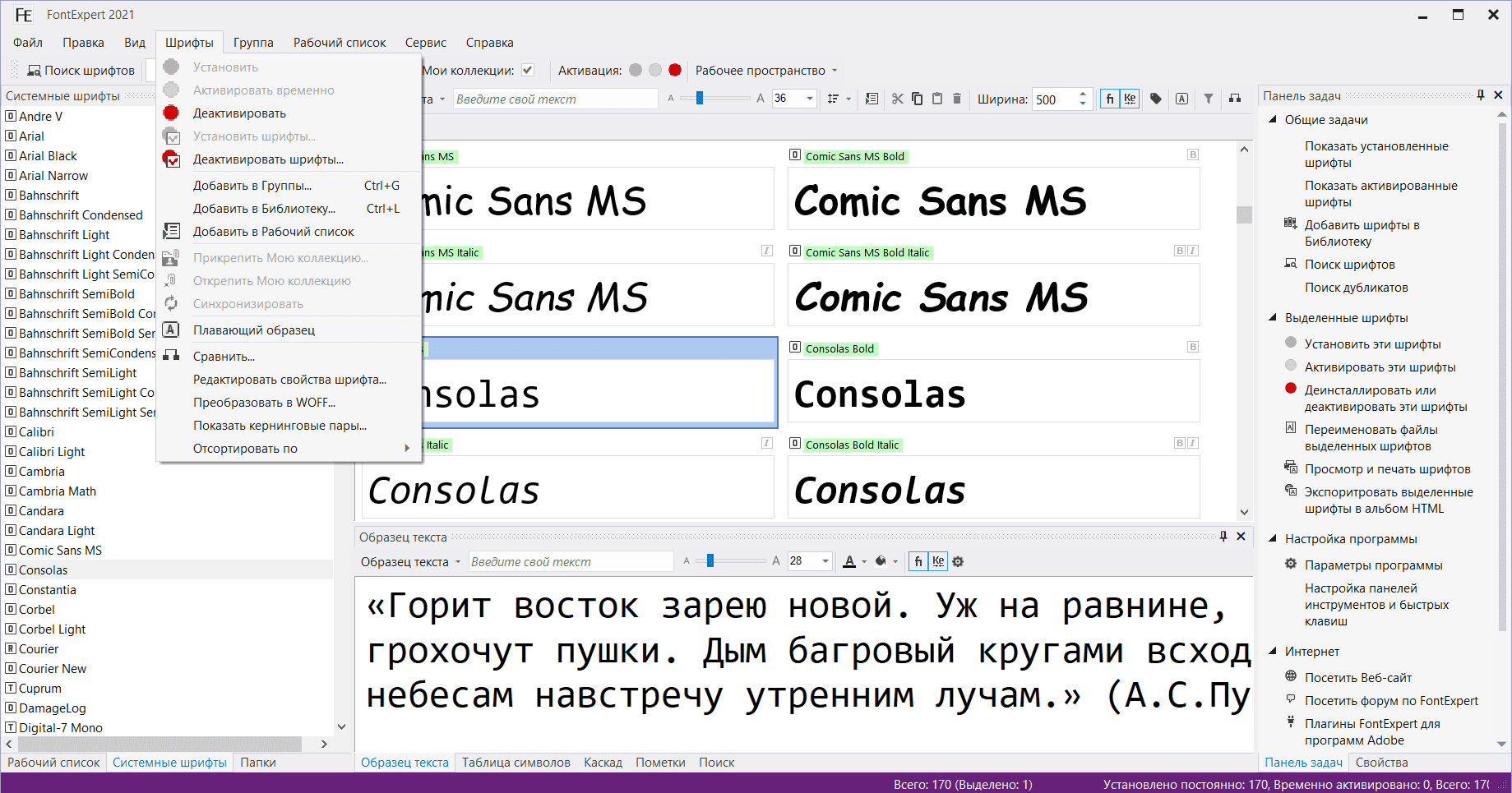This screenshot has width=1512, height=793.
Task: Click Поиск шрифтов toolbar button
Action: 81,71
